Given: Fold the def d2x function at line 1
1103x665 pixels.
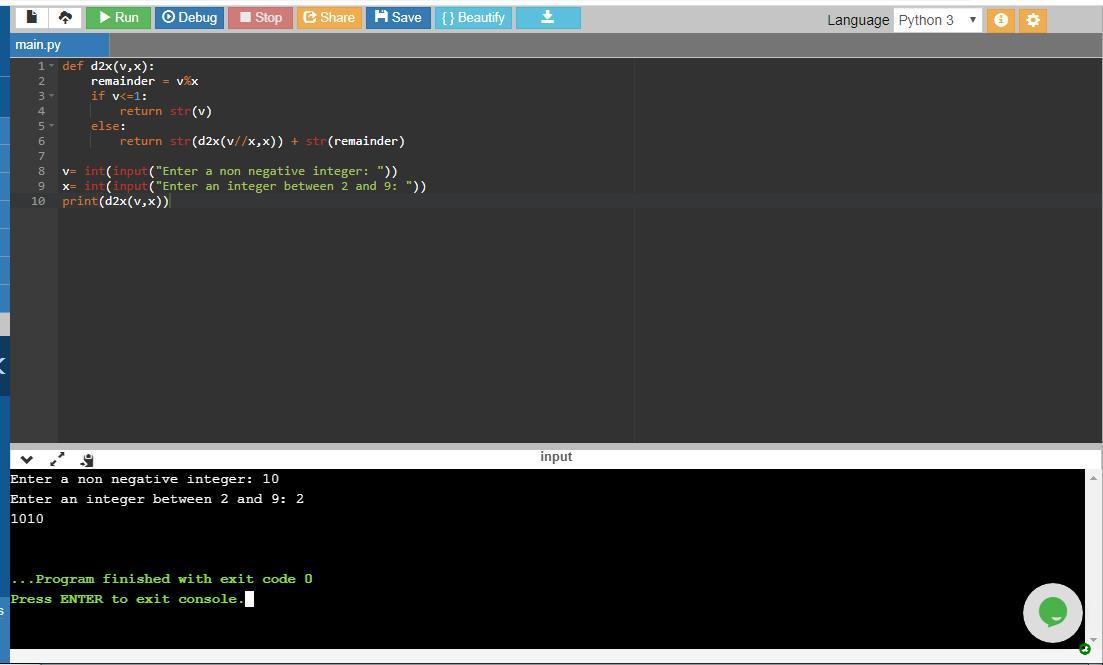Looking at the screenshot, I should click(52, 66).
